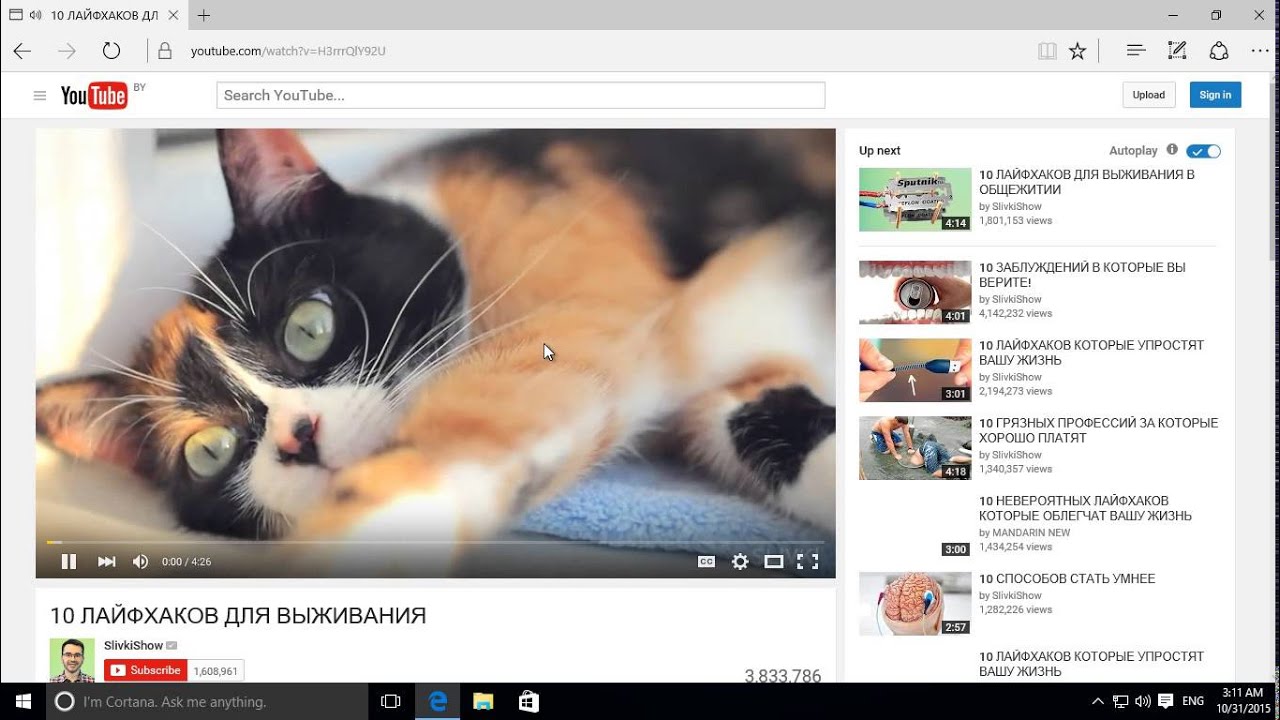Image resolution: width=1280 pixels, height=720 pixels.
Task: Open thumbnail with 4:18 duration
Action: (915, 448)
